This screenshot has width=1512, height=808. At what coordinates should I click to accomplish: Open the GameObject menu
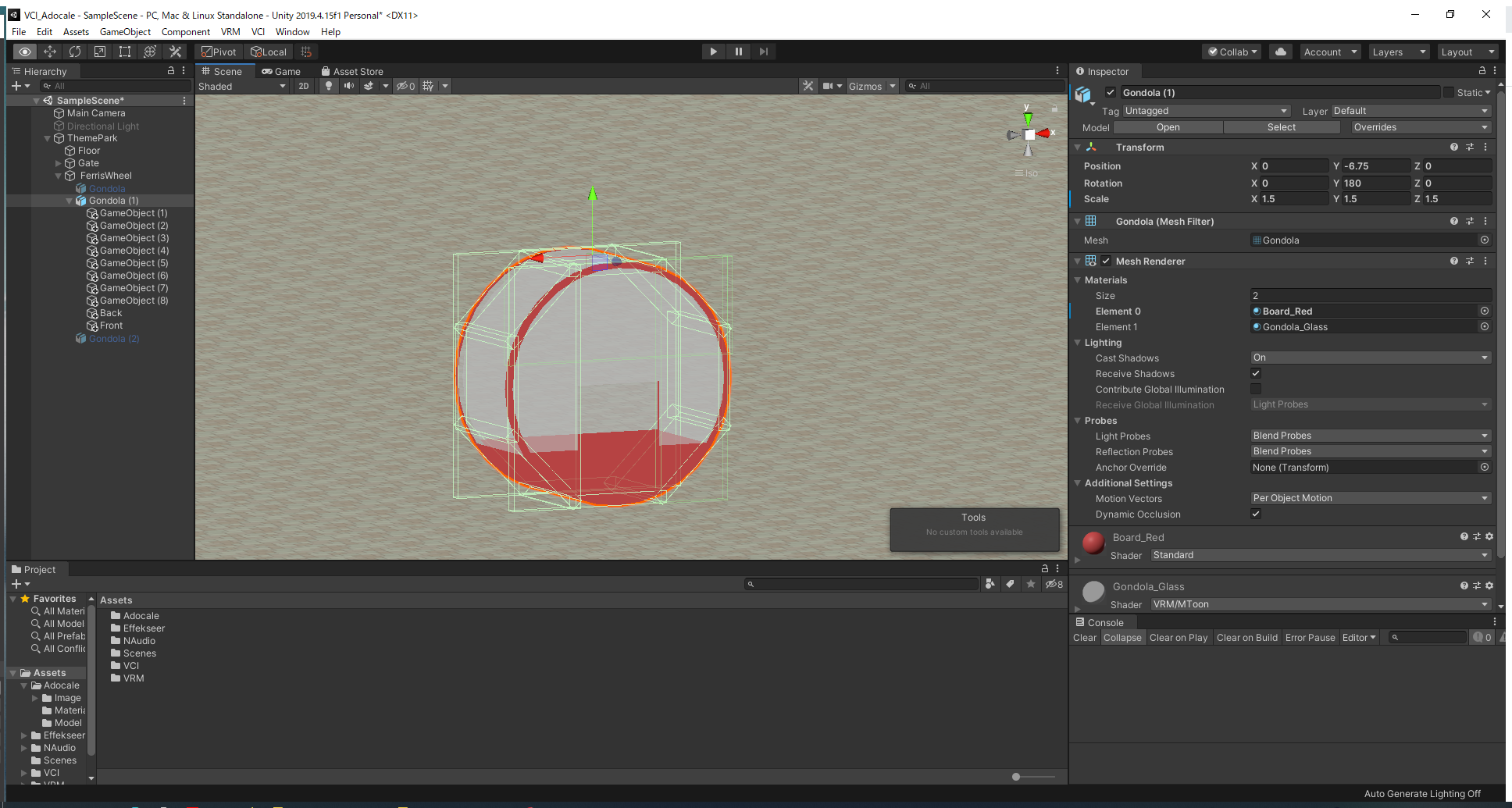point(125,32)
